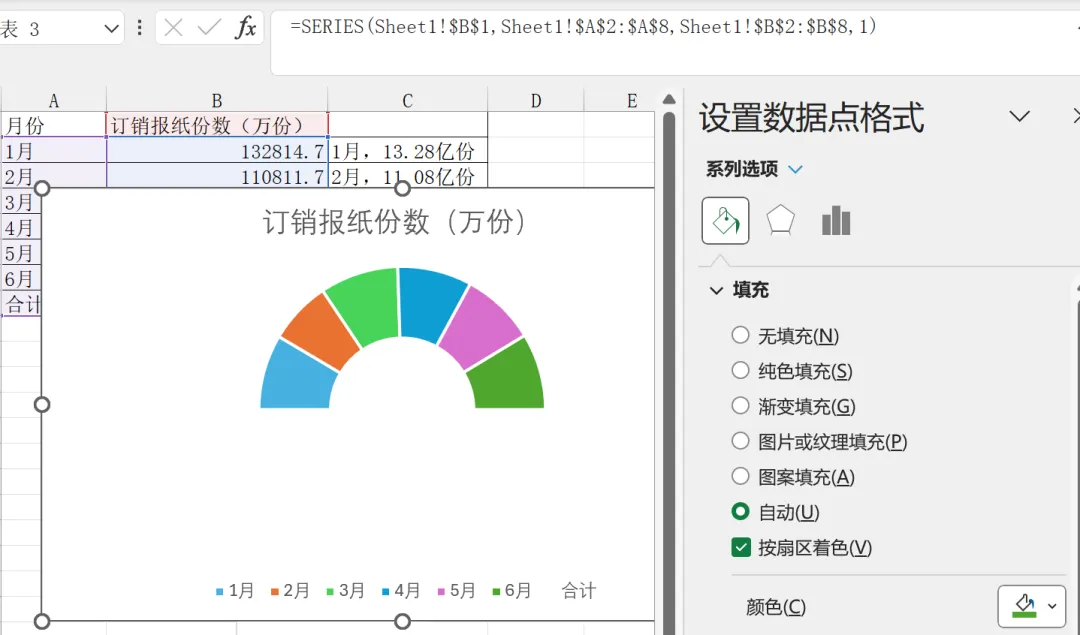
Task: Click the fx insert function icon
Action: click(245, 28)
